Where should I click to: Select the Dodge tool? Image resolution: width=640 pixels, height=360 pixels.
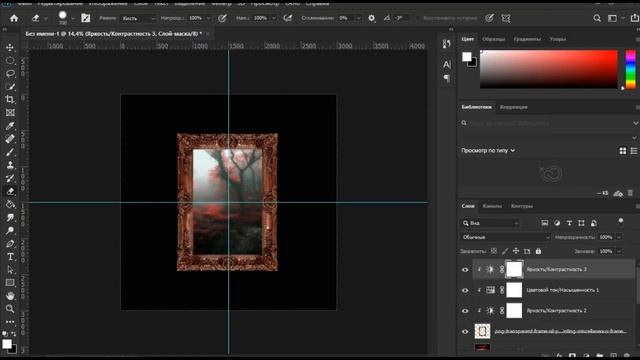pos(10,231)
